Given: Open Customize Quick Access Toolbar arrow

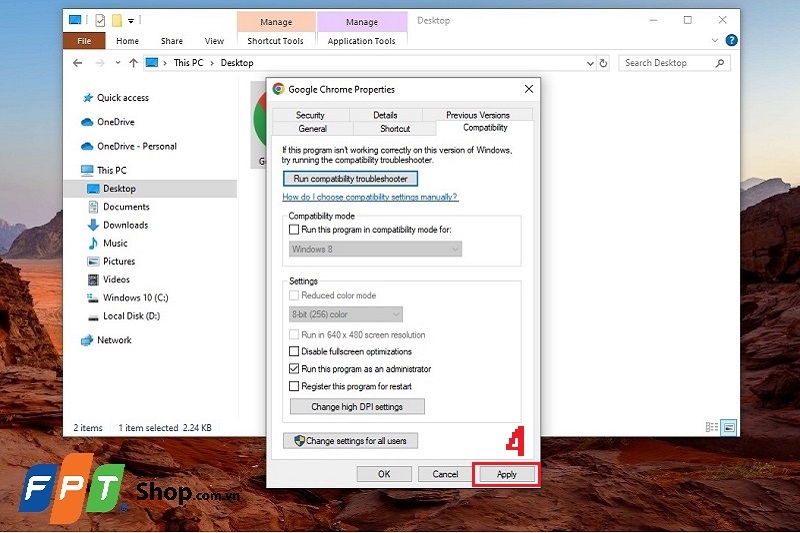Looking at the screenshot, I should pos(131,21).
